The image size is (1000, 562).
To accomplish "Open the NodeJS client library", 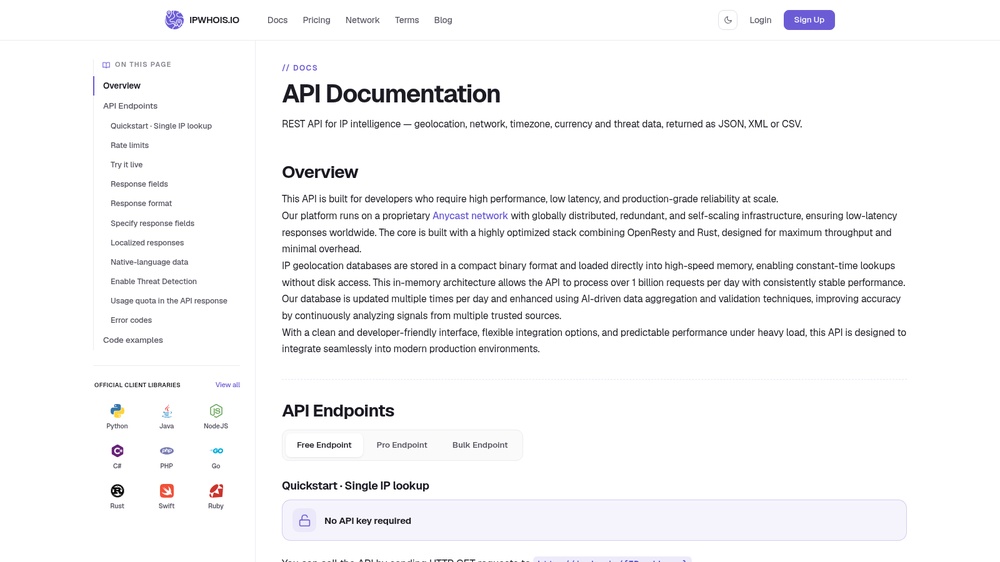I will click(216, 417).
